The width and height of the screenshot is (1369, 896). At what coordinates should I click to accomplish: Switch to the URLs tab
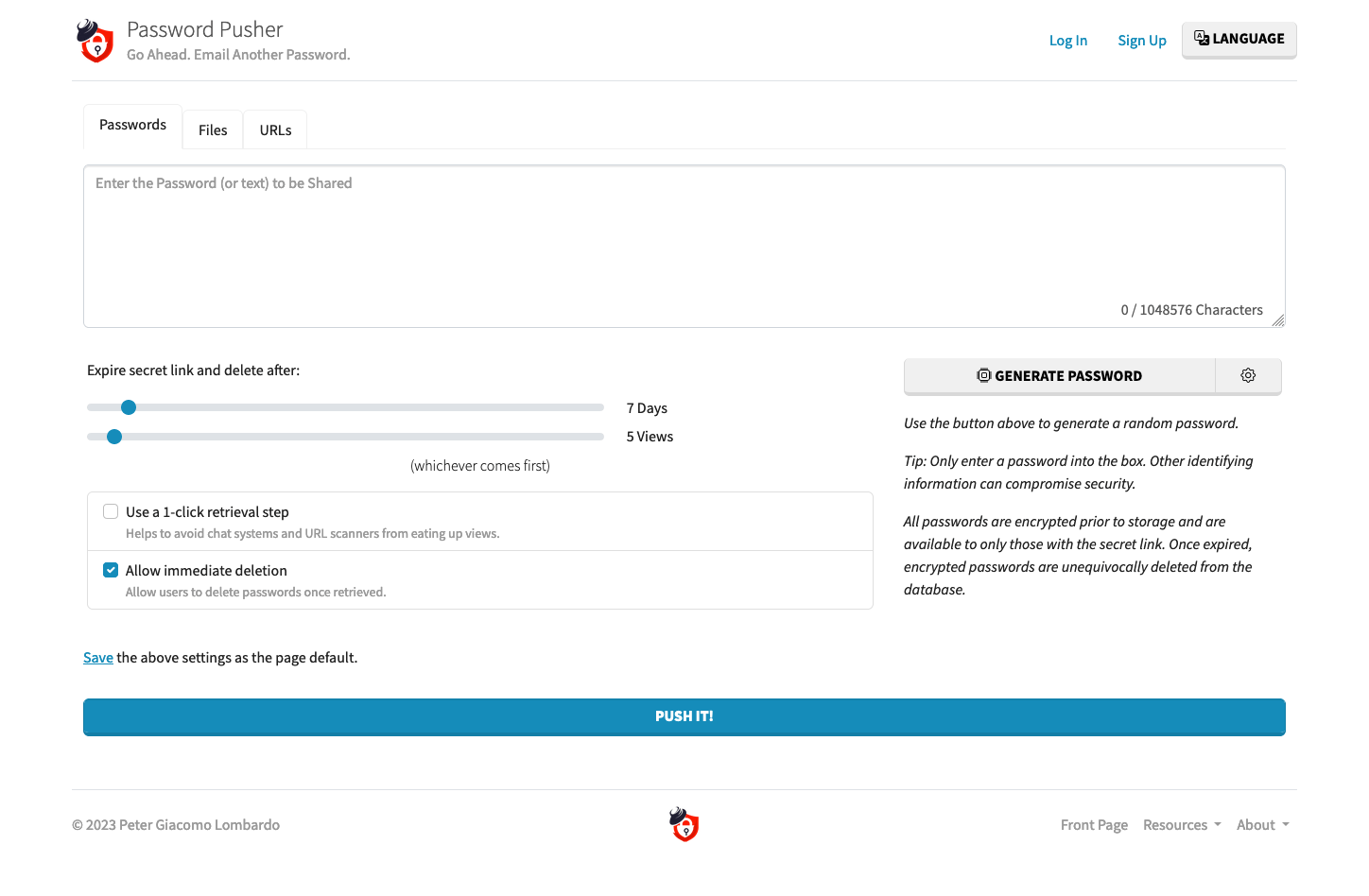click(x=274, y=129)
